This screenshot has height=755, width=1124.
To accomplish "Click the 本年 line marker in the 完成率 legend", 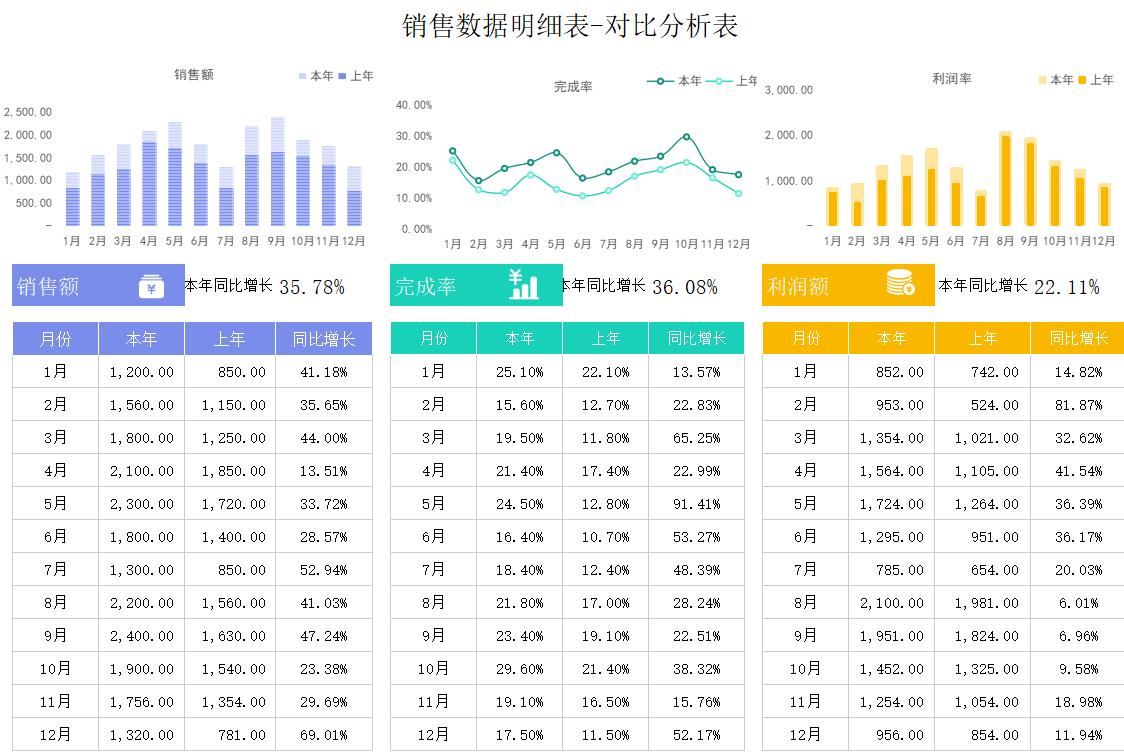I will click(x=660, y=80).
